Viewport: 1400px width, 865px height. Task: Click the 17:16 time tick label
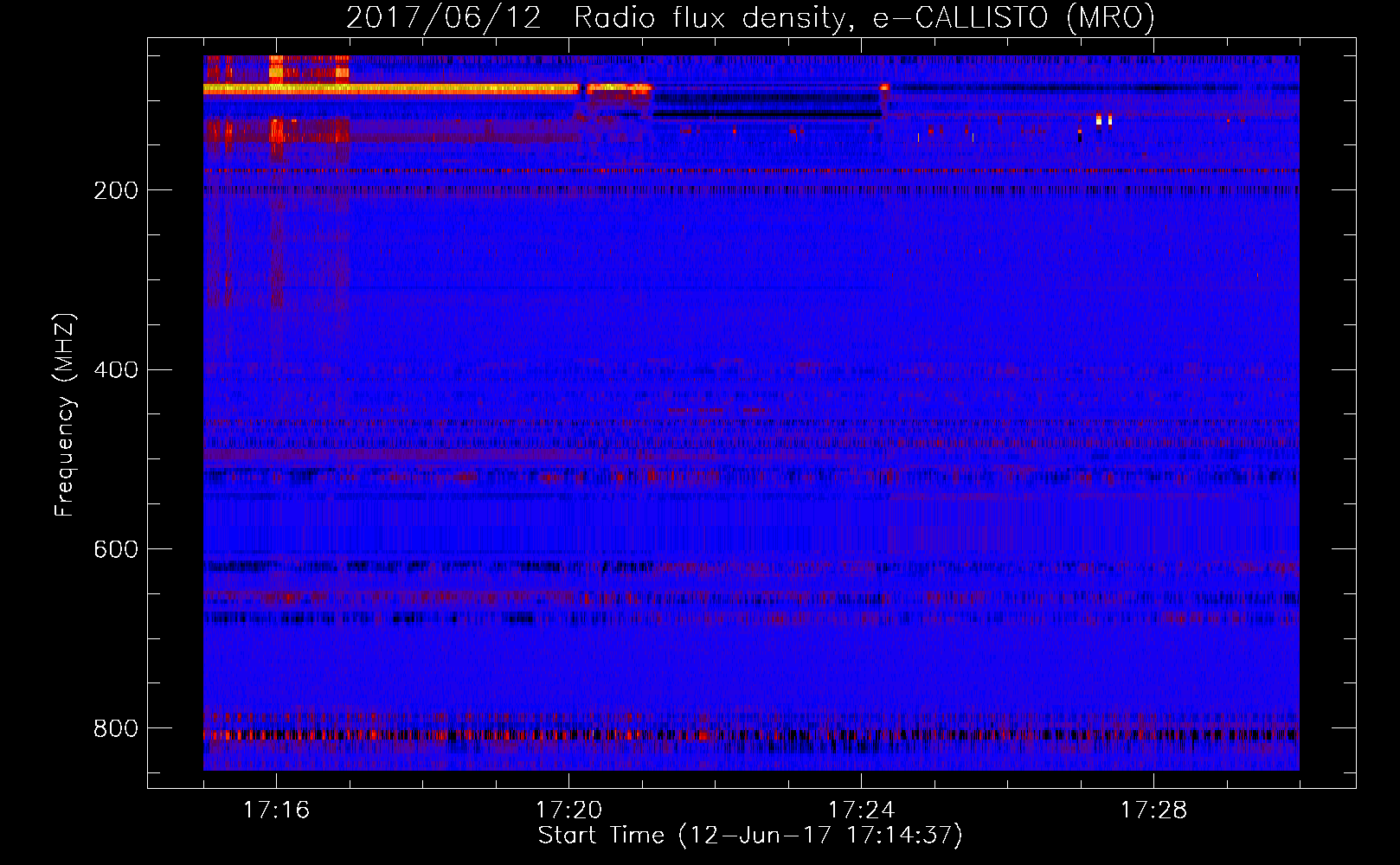276,810
